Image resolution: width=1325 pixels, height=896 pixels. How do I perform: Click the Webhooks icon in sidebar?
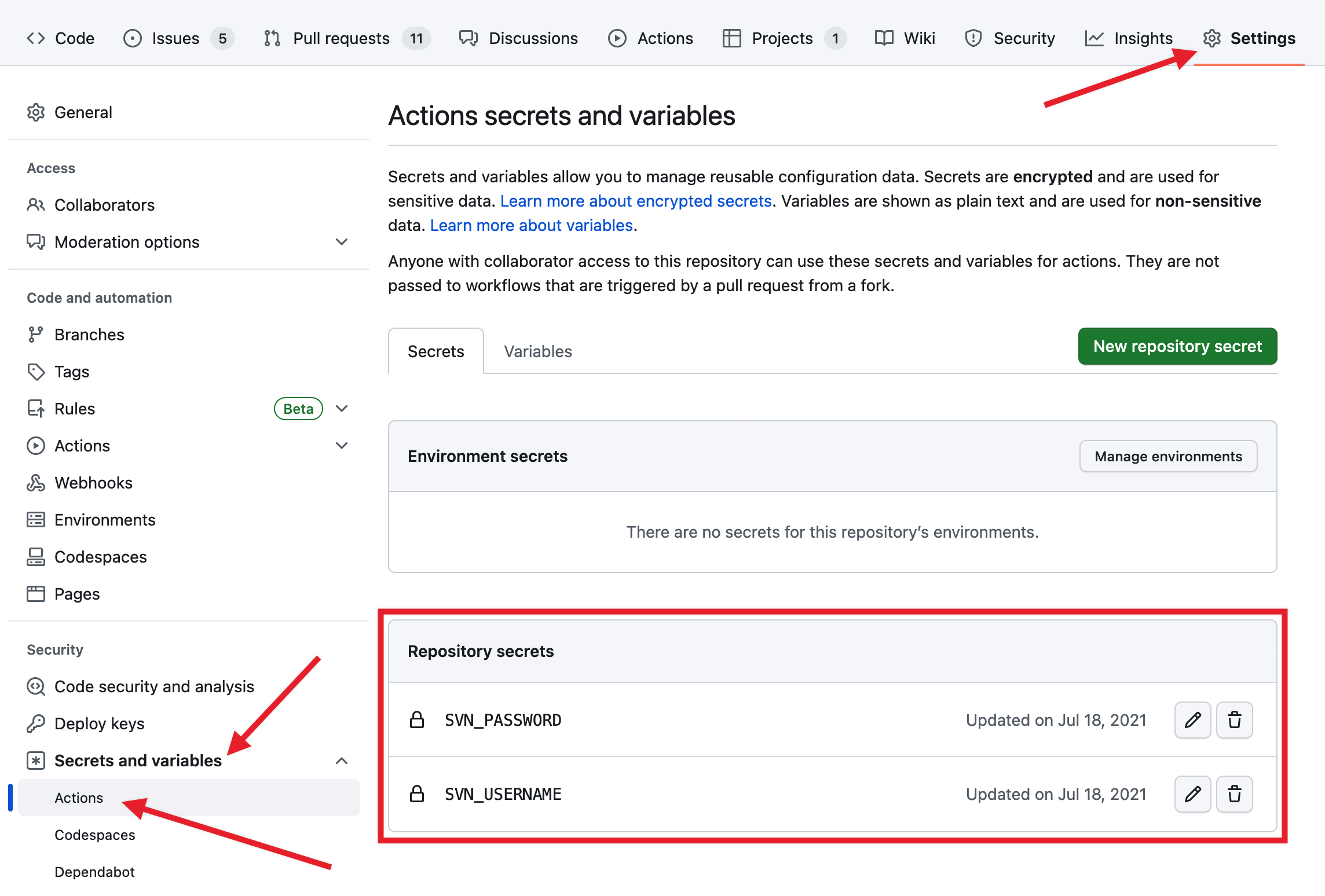36,483
